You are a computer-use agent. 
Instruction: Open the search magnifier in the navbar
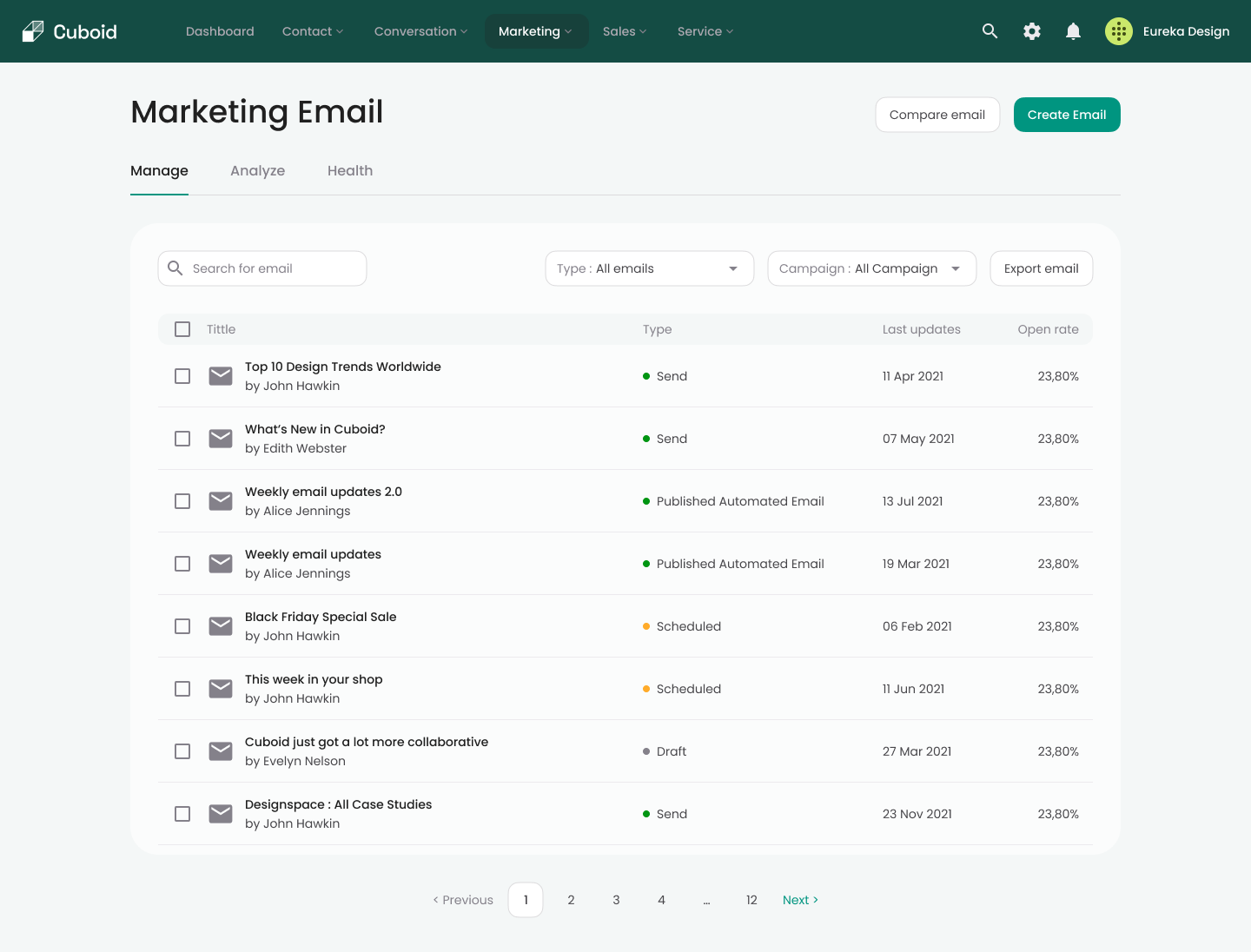(990, 30)
